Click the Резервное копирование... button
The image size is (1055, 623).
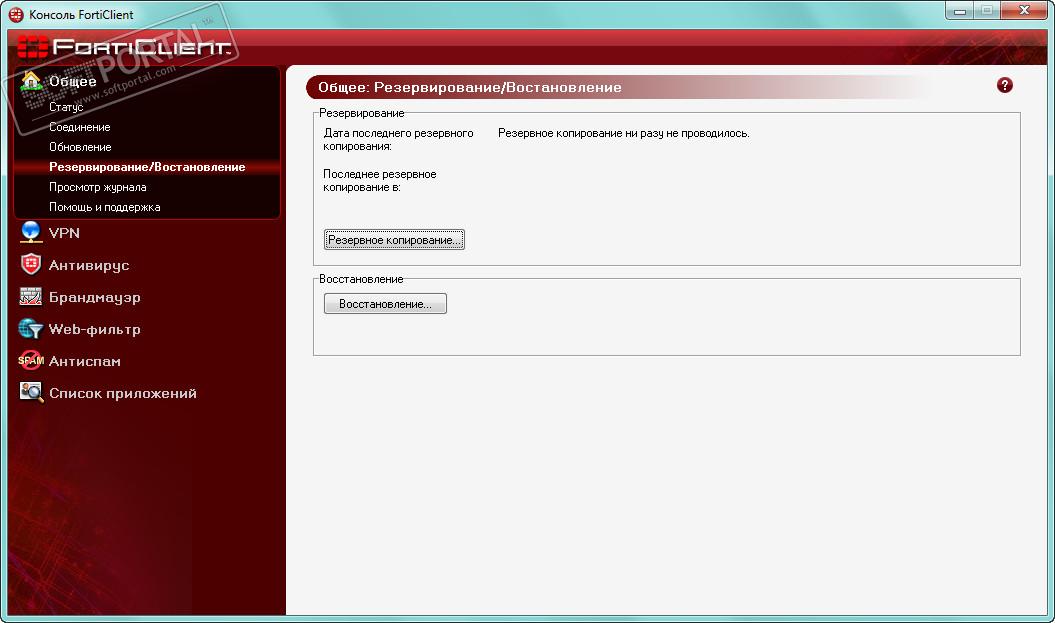(x=394, y=240)
